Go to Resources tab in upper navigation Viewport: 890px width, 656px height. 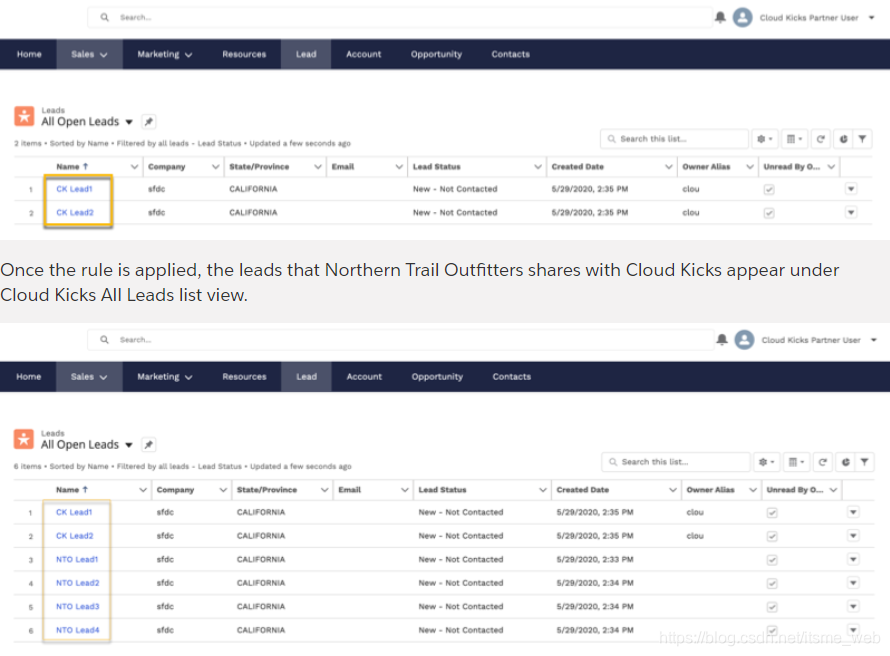[x=244, y=54]
